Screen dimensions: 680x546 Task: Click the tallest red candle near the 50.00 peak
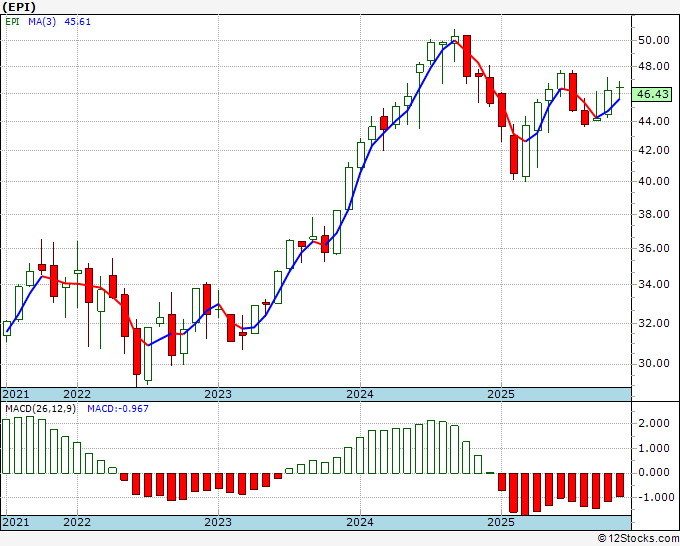(x=467, y=56)
